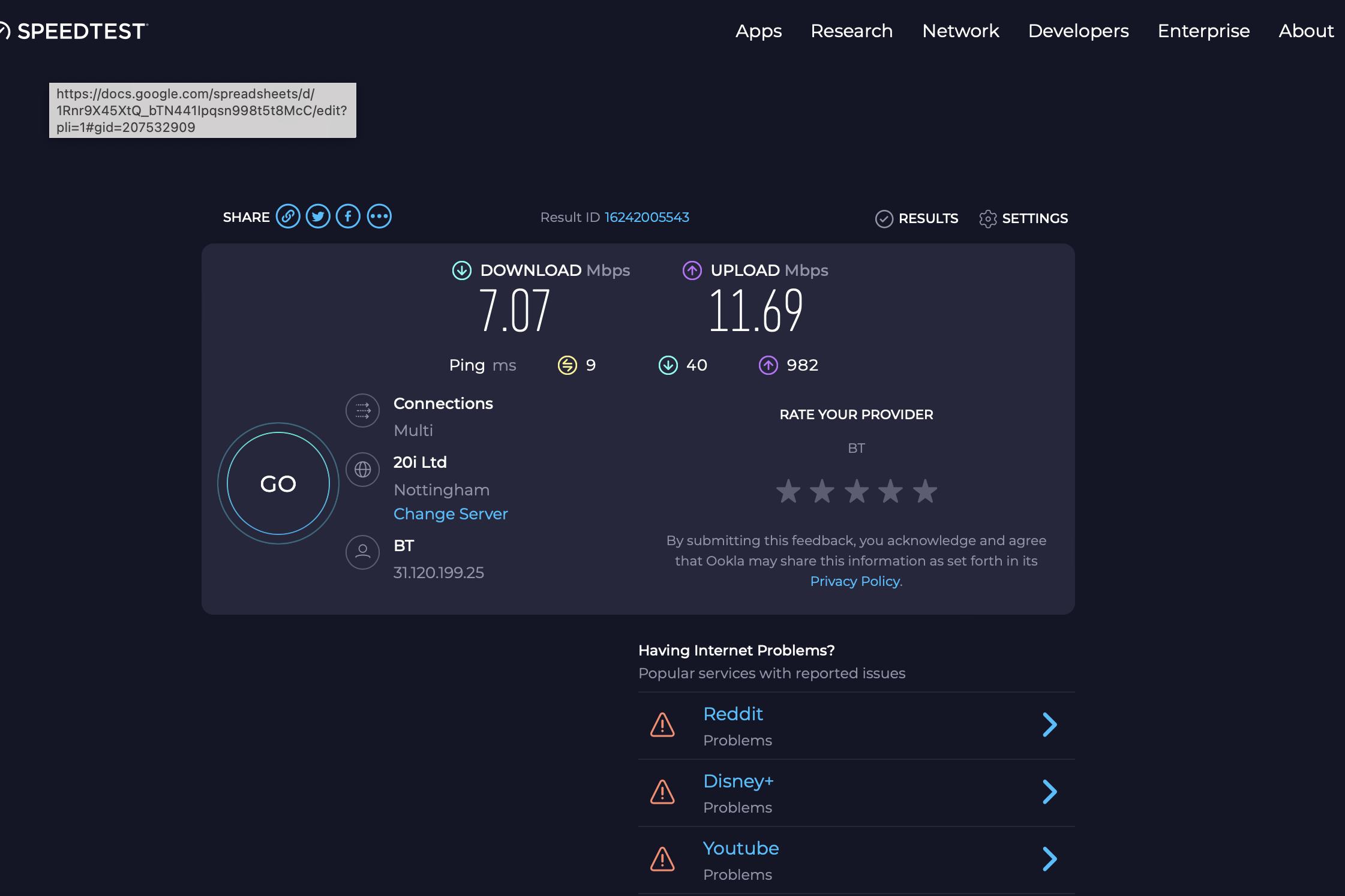1345x896 pixels.
Task: Expand the Youtube problems chevron
Action: pos(1049,859)
